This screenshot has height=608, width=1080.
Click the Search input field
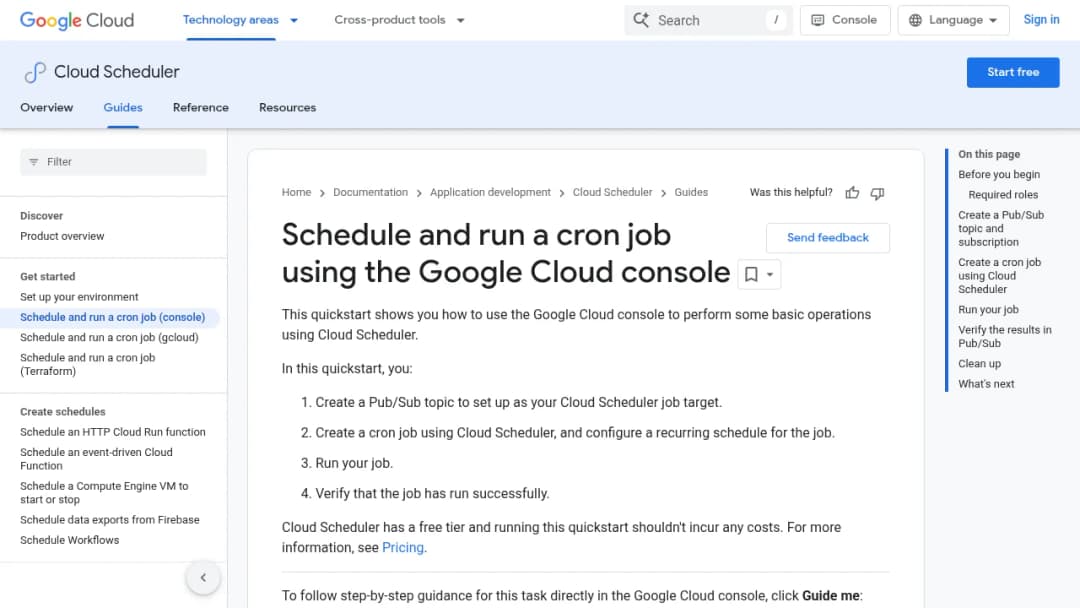tap(708, 20)
